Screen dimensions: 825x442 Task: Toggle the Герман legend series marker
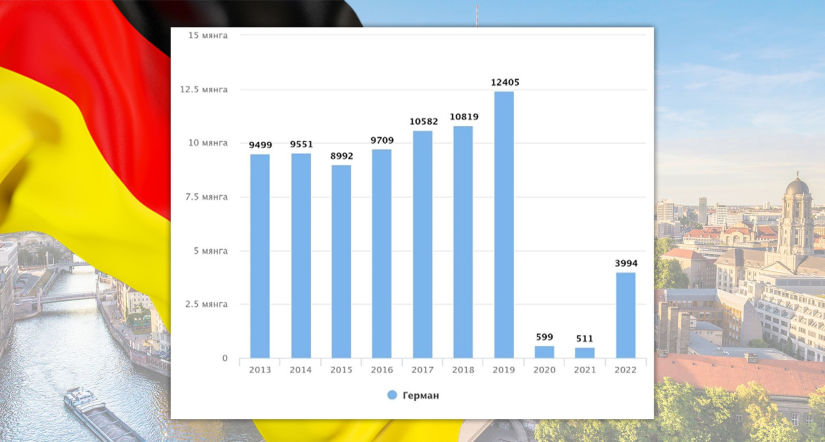[392, 395]
